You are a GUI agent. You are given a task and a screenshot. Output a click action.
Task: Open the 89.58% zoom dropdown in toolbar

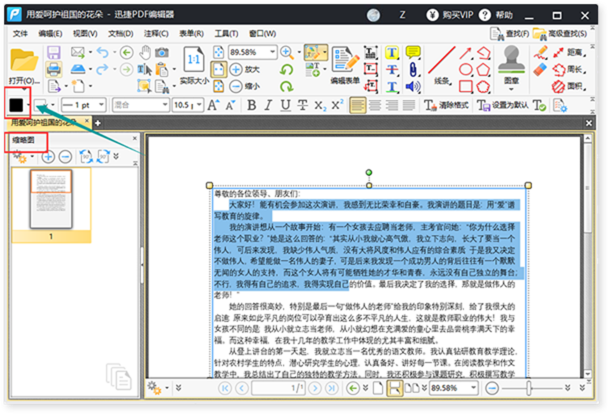pos(272,52)
